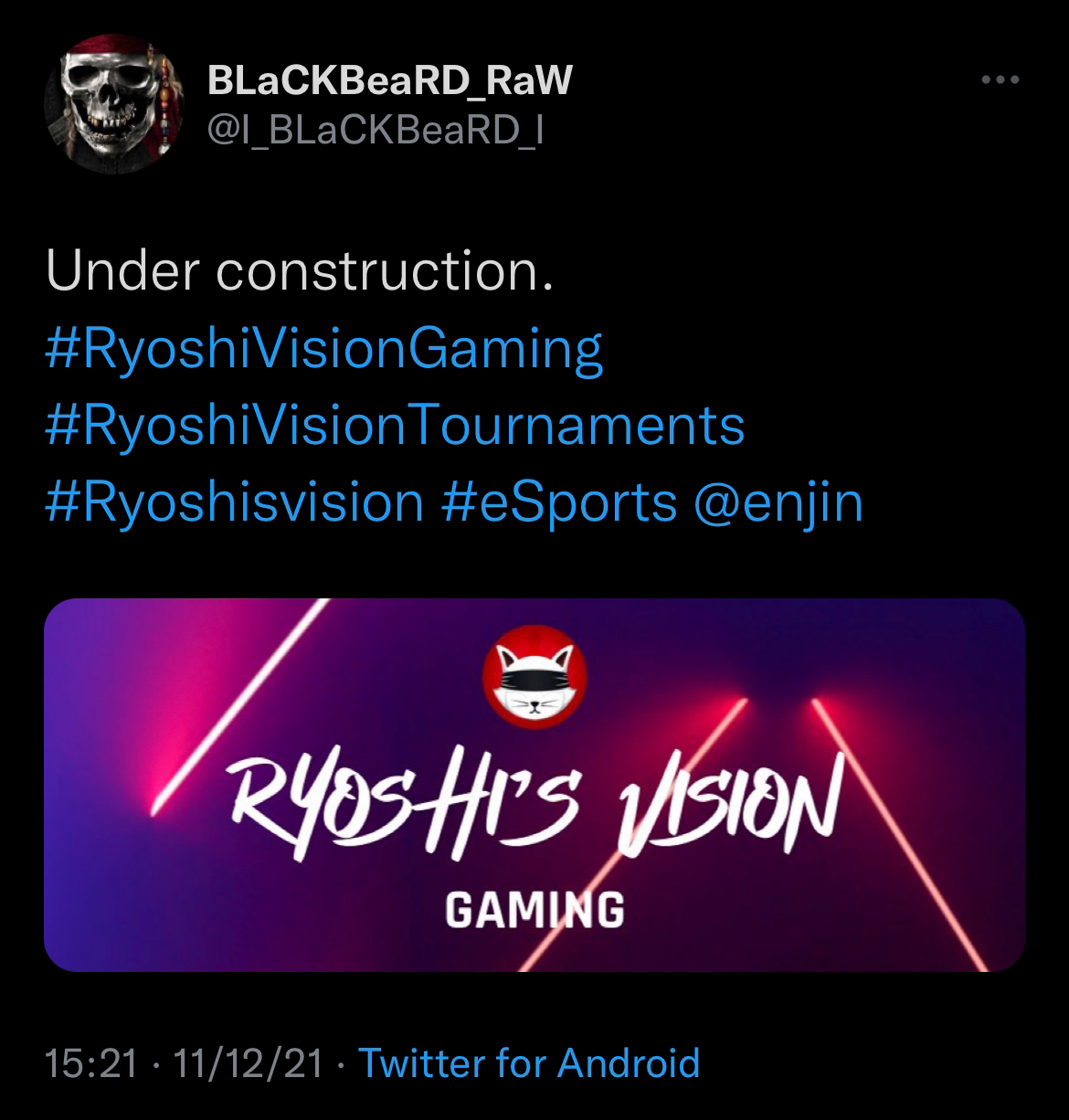Open hashtag #Ryoshisvision
1069x1120 pixels.
coord(234,502)
